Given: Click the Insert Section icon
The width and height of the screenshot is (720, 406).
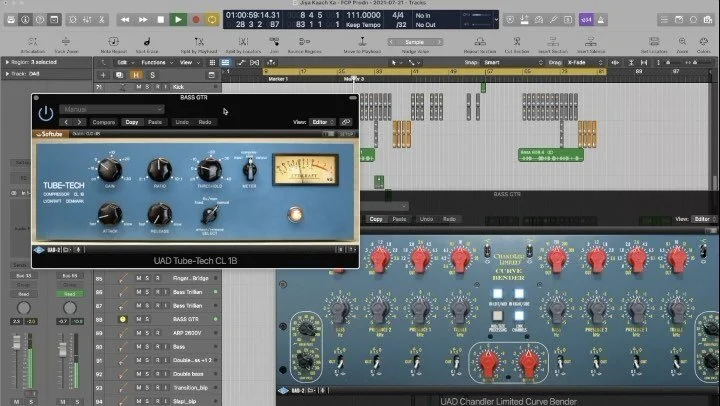Looking at the screenshot, I should pos(553,42).
